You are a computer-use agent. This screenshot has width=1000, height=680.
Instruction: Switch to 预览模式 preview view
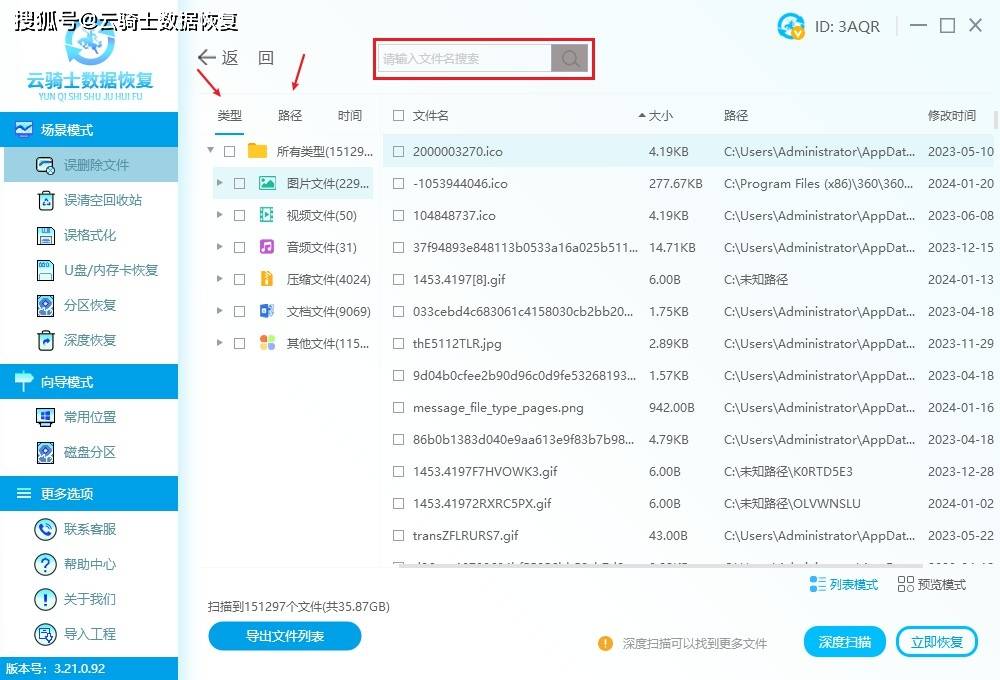coord(932,584)
